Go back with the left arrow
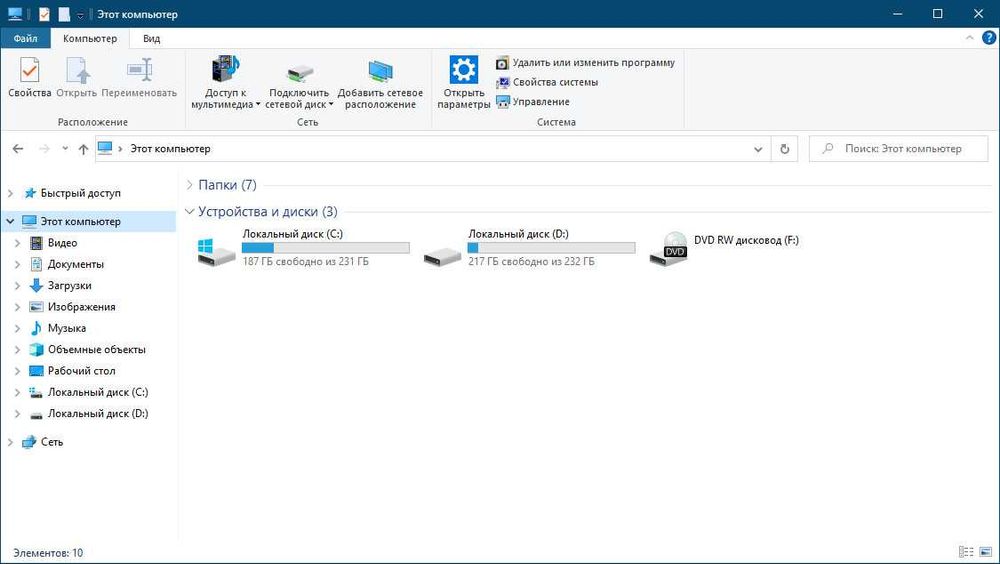1000x564 pixels. (x=18, y=149)
